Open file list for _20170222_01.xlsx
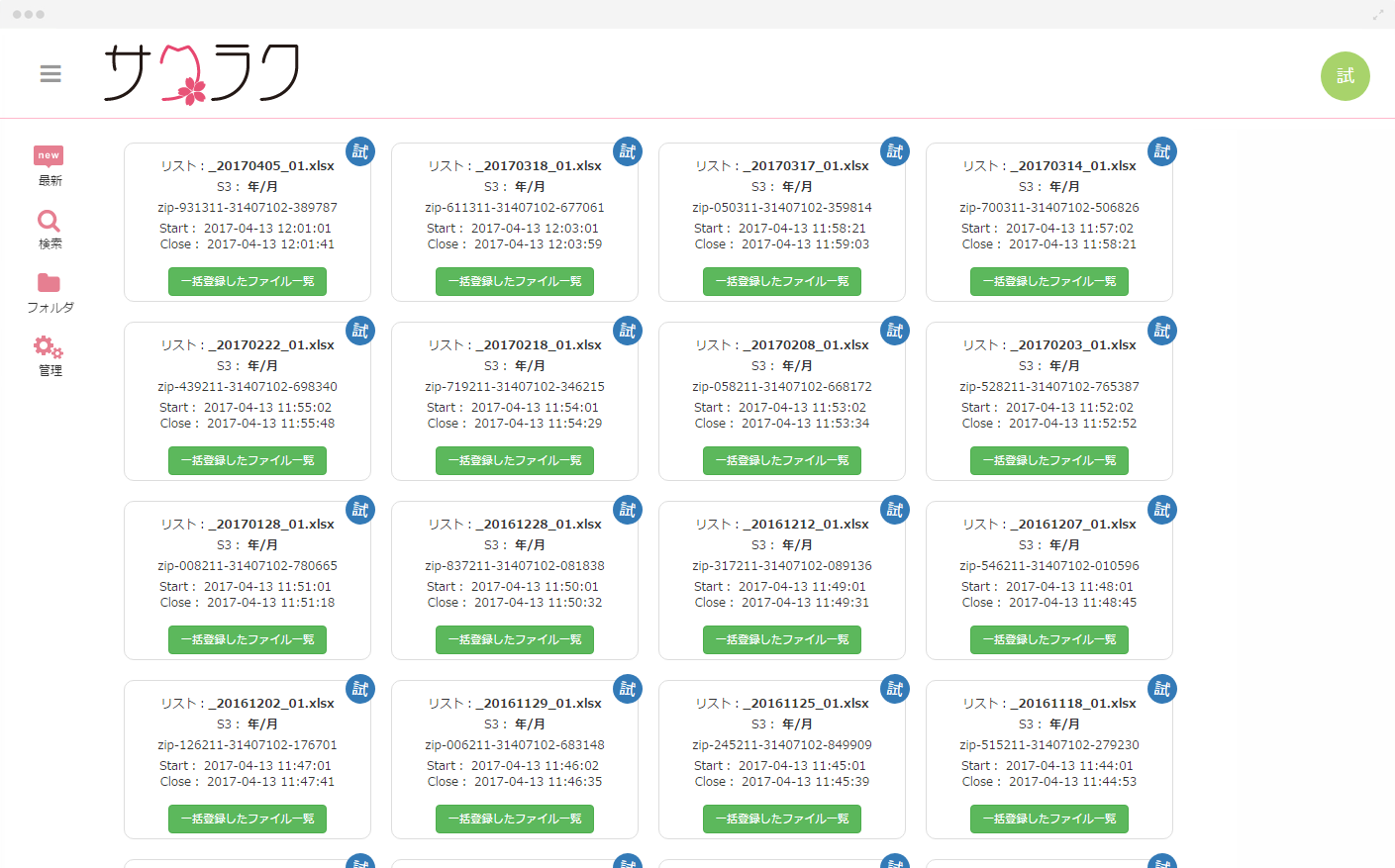 (x=248, y=460)
